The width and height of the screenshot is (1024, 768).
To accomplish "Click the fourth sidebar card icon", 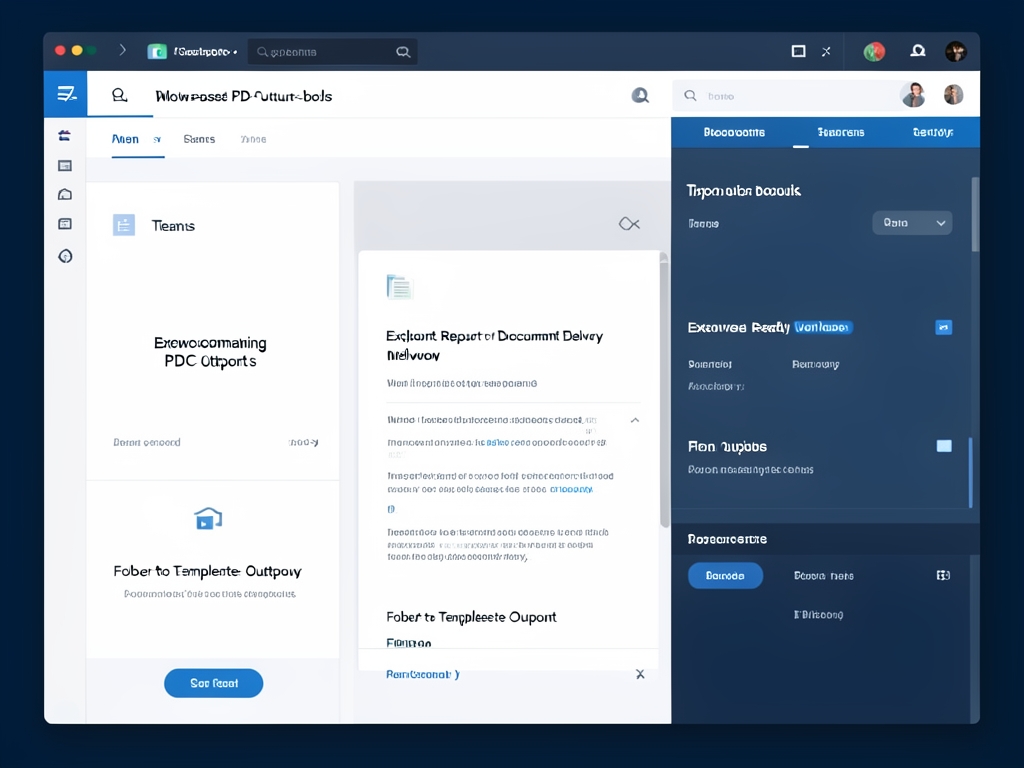I will point(65,224).
